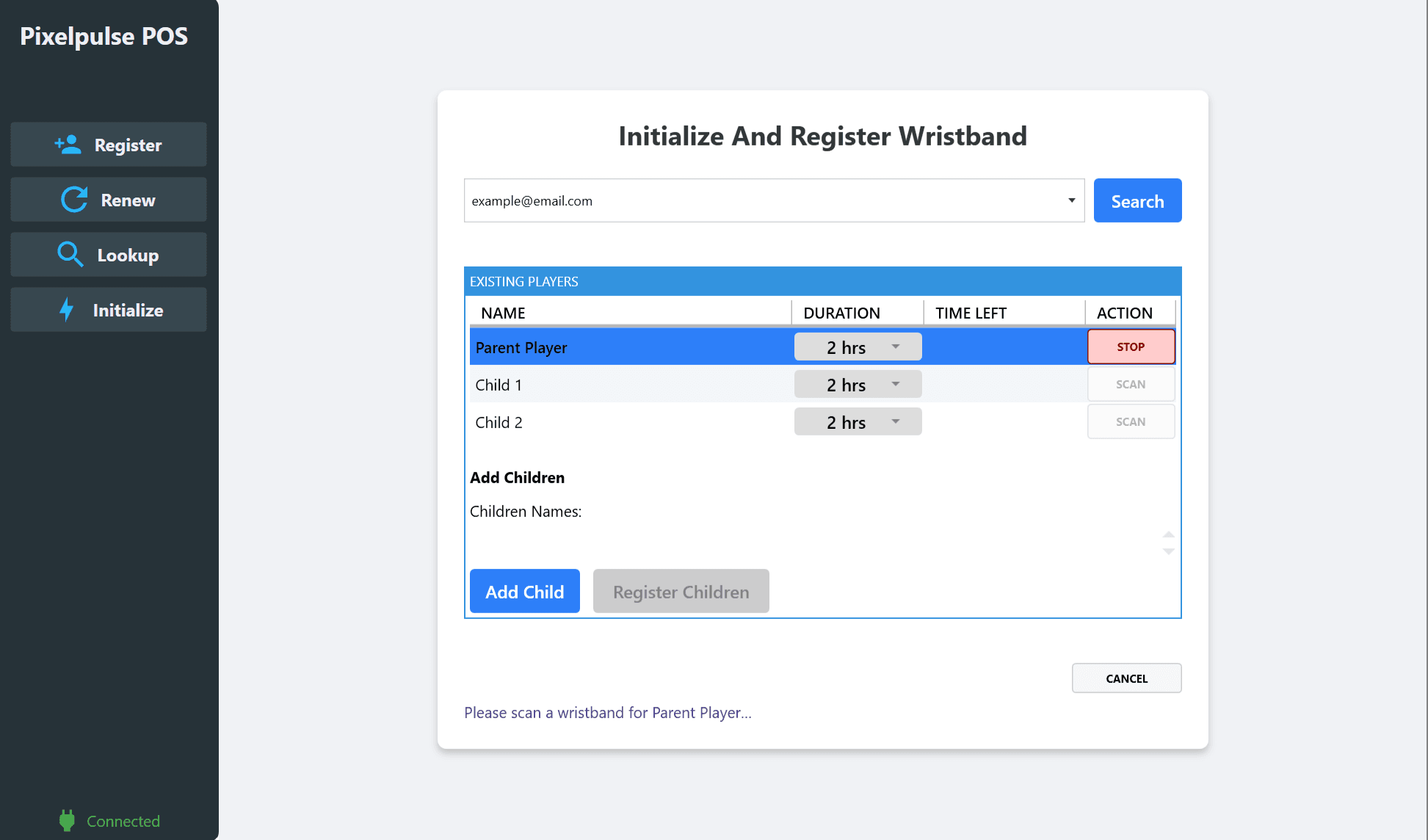Click the Initialize lightning bolt icon
This screenshot has width=1428, height=840.
tap(68, 309)
